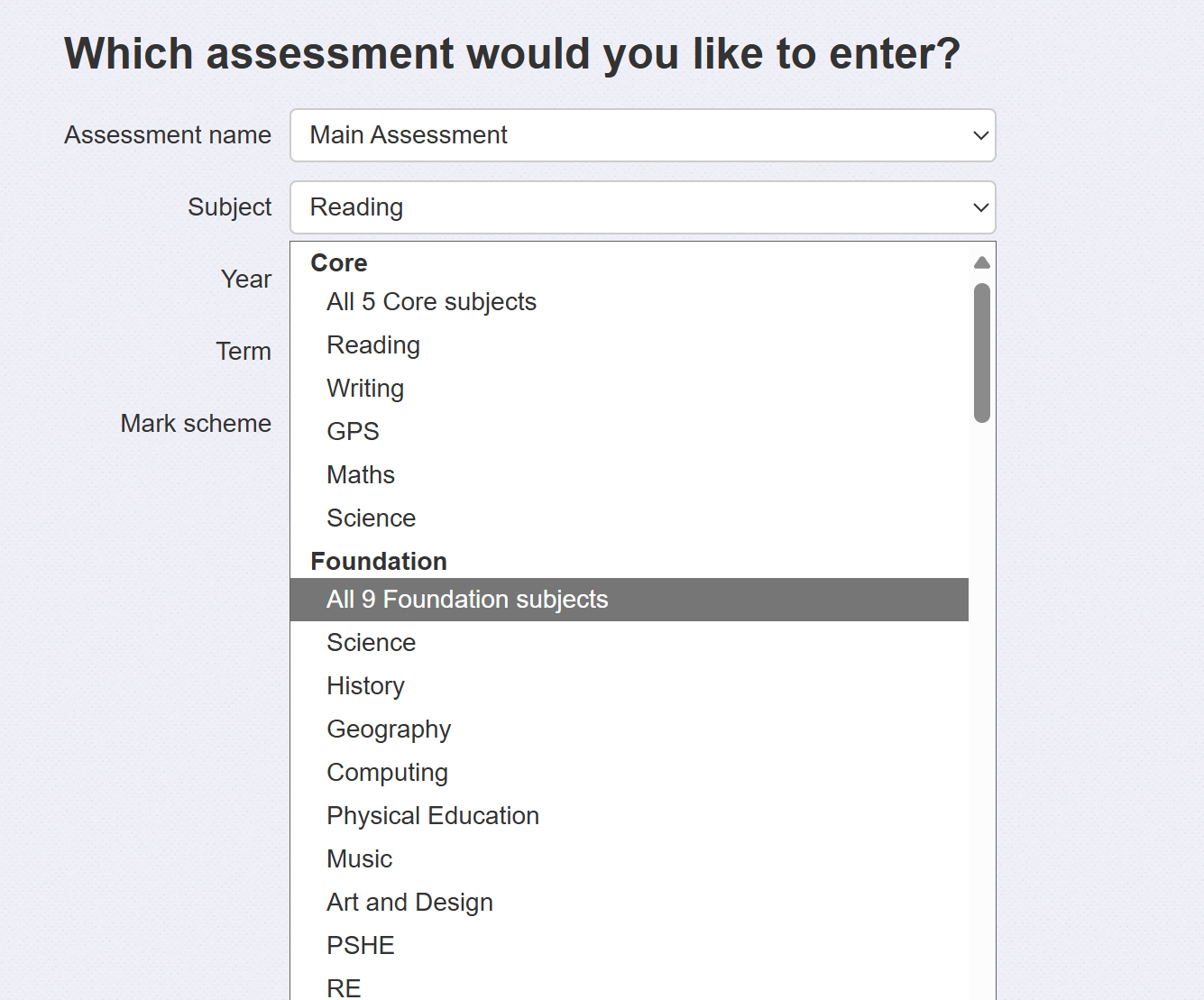Click the scroll-up arrow of subject list
The width and height of the screenshot is (1204, 1000).
982,262
